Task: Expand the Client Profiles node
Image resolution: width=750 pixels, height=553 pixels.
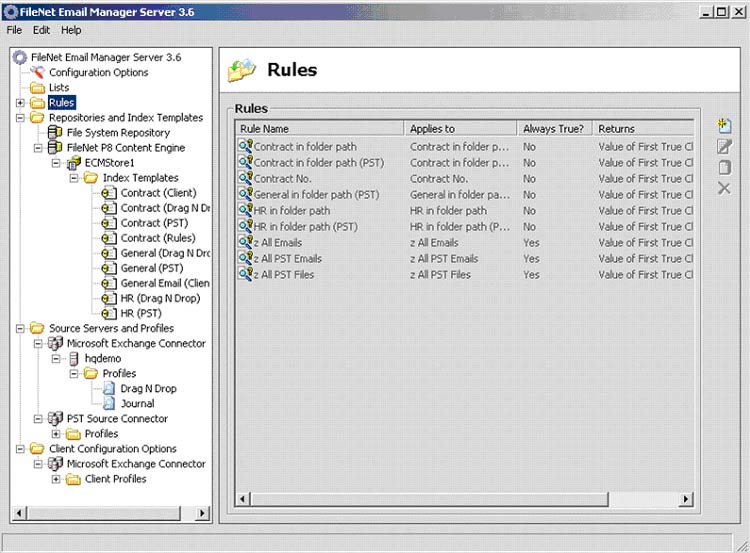Action: 56,479
